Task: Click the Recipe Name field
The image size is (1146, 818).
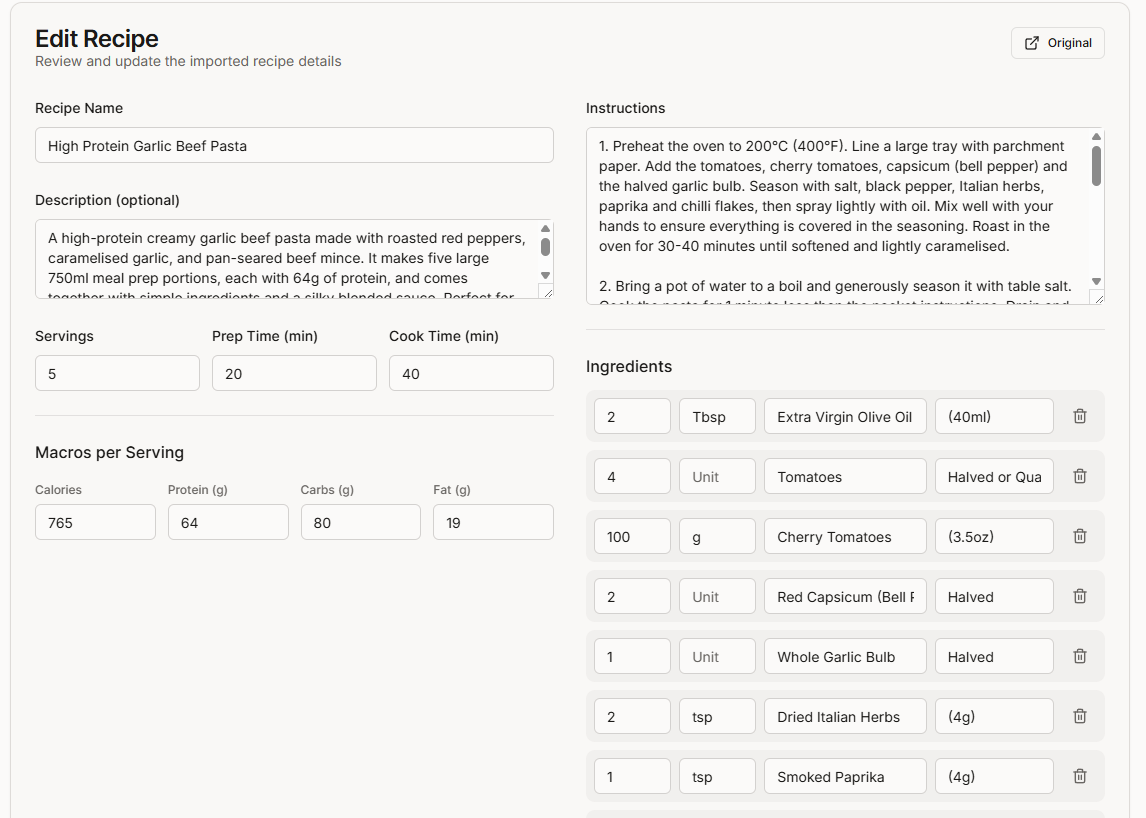Action: [294, 145]
